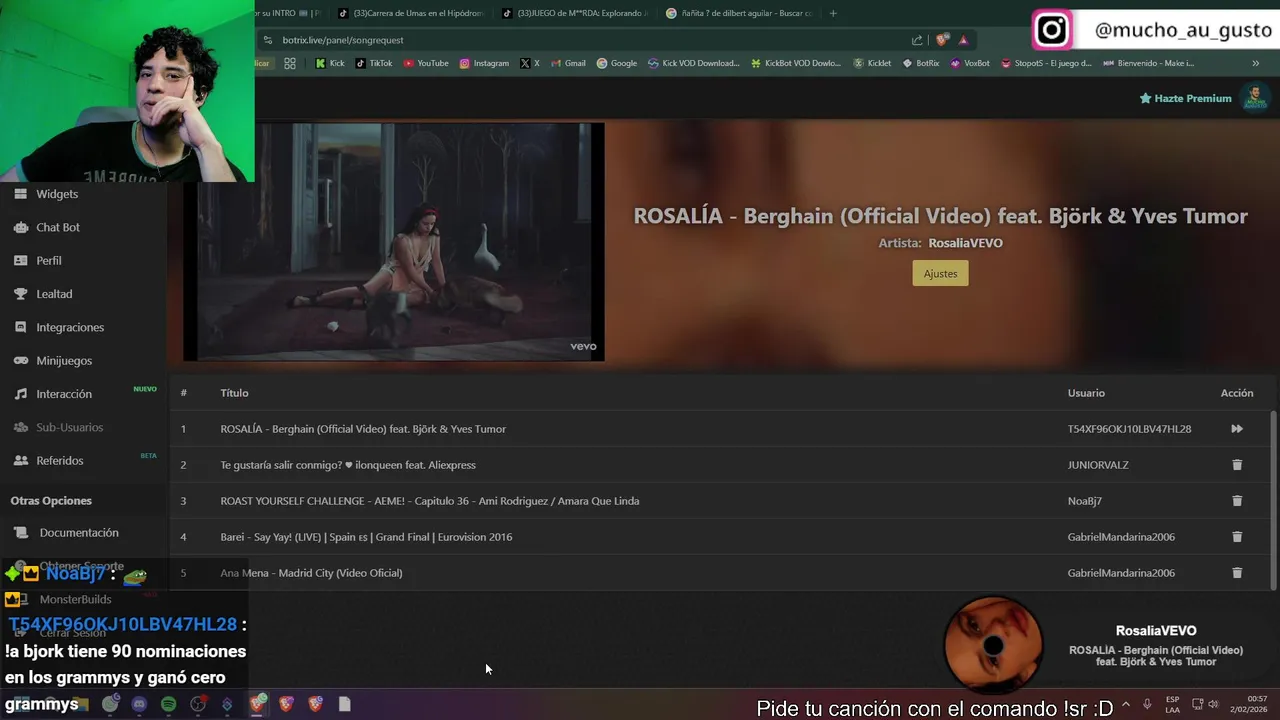The height and width of the screenshot is (720, 1280).
Task: Show more bookmarks chevron
Action: point(1255,63)
